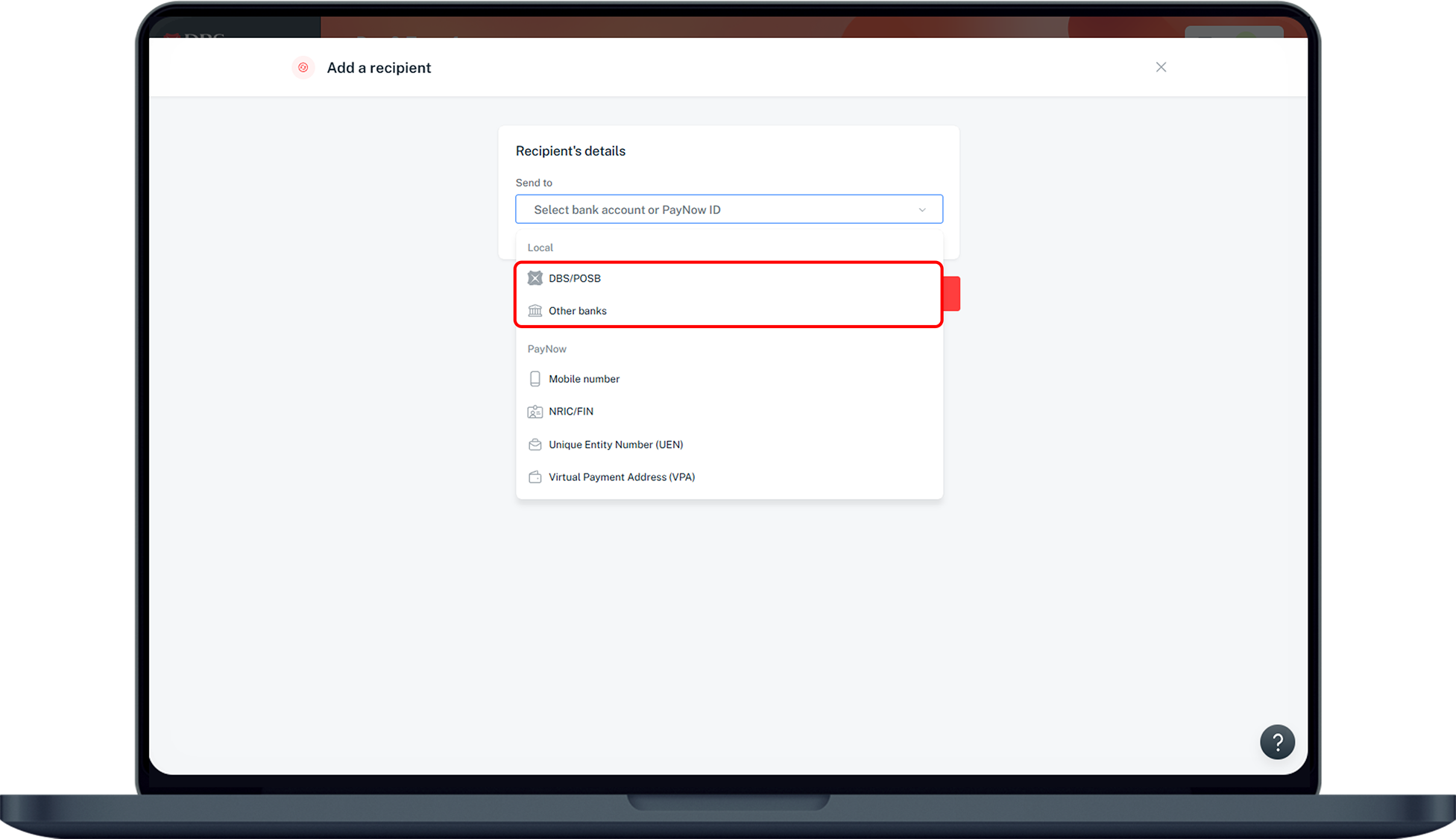Click the Unique Entity Number envelope icon
The image size is (1456, 839).
tap(535, 444)
